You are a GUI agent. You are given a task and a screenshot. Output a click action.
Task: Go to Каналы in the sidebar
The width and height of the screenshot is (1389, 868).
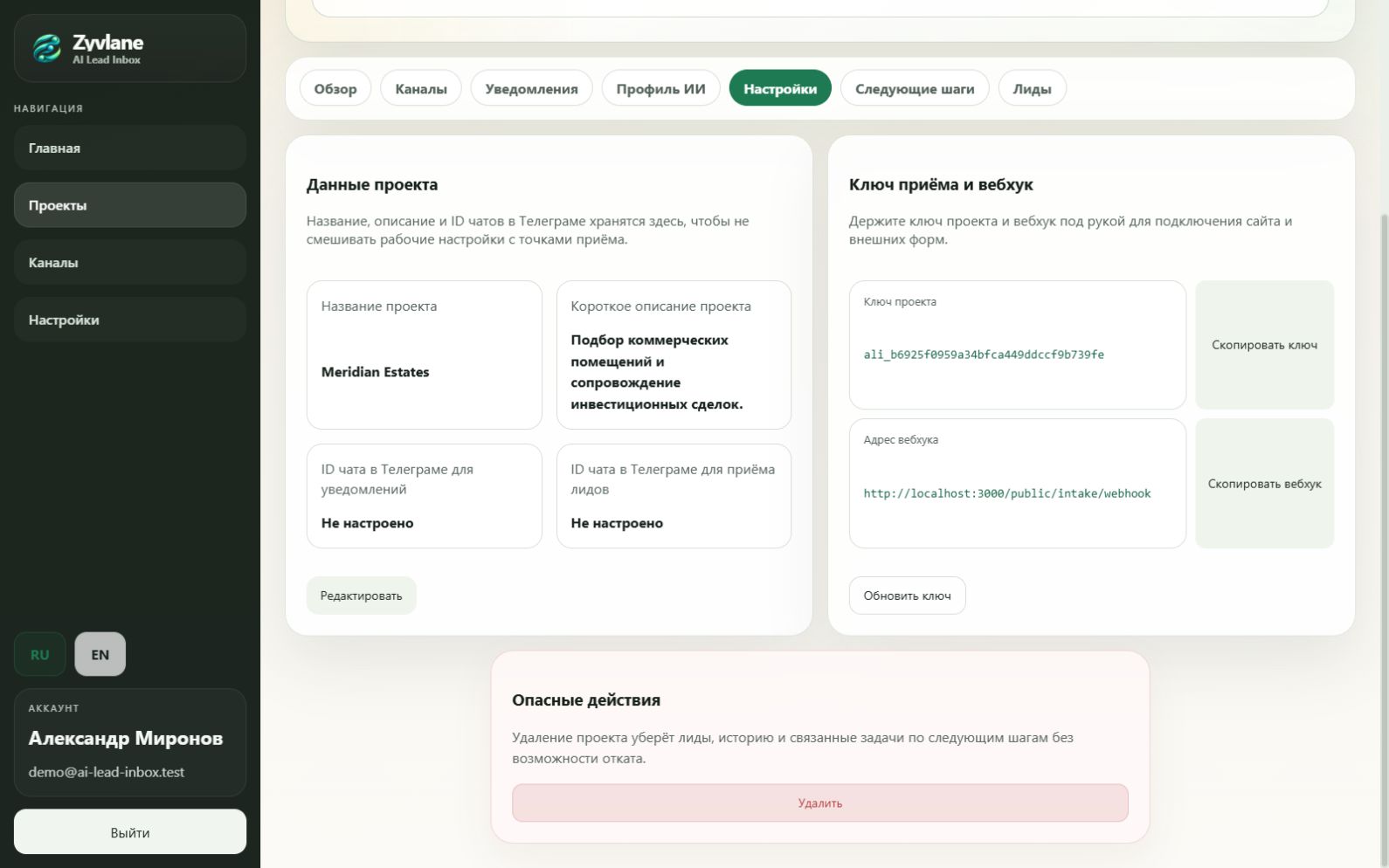[x=130, y=262]
